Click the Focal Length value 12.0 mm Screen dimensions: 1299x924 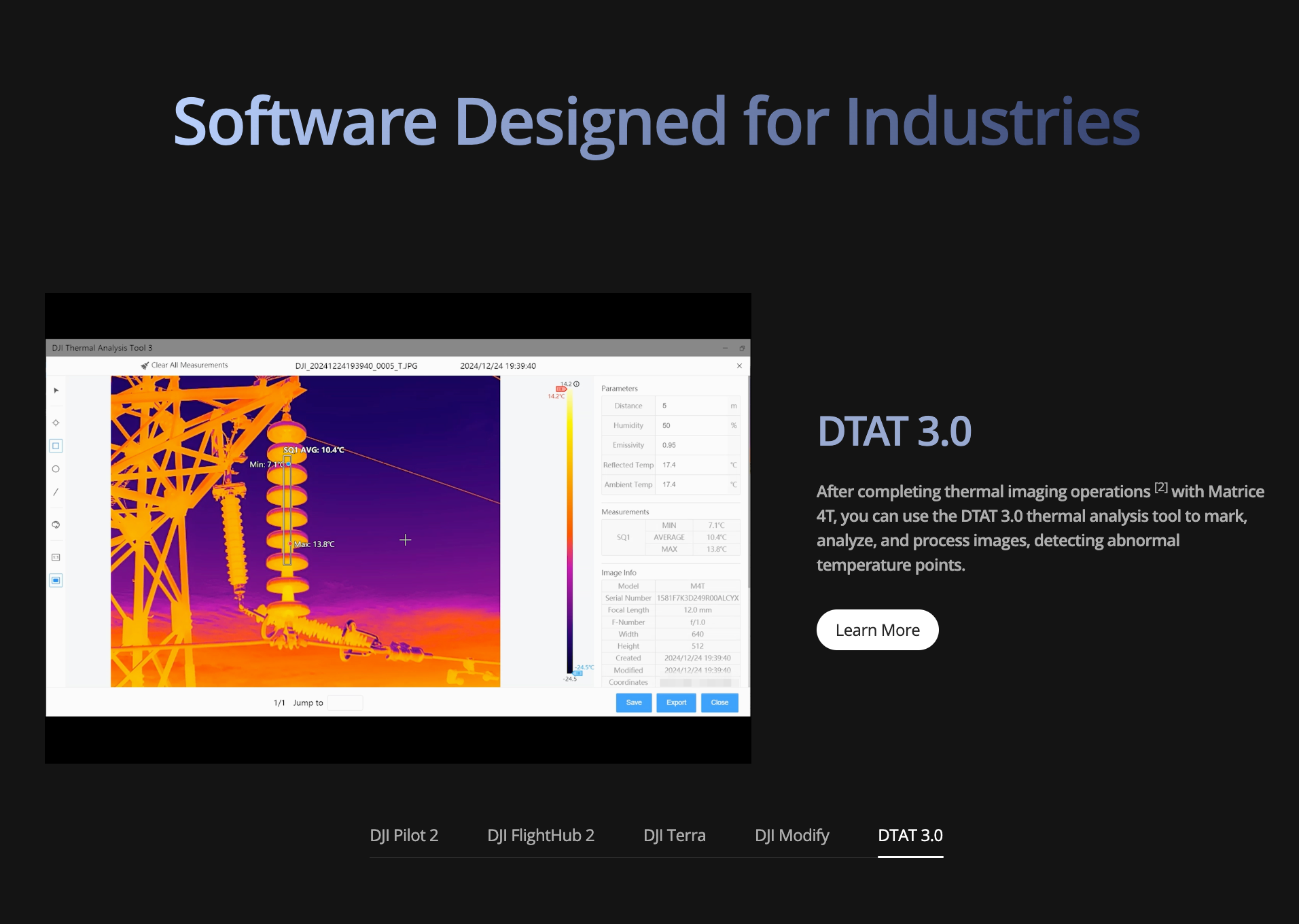(x=698, y=610)
